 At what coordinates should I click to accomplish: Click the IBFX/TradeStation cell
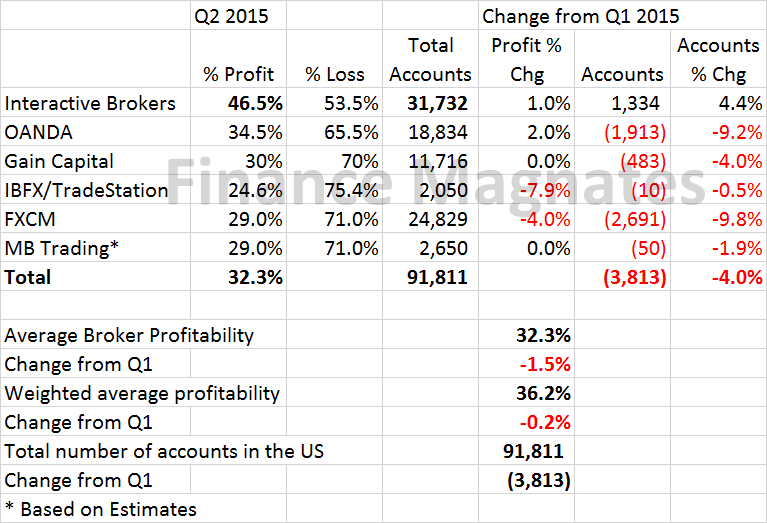click(86, 191)
